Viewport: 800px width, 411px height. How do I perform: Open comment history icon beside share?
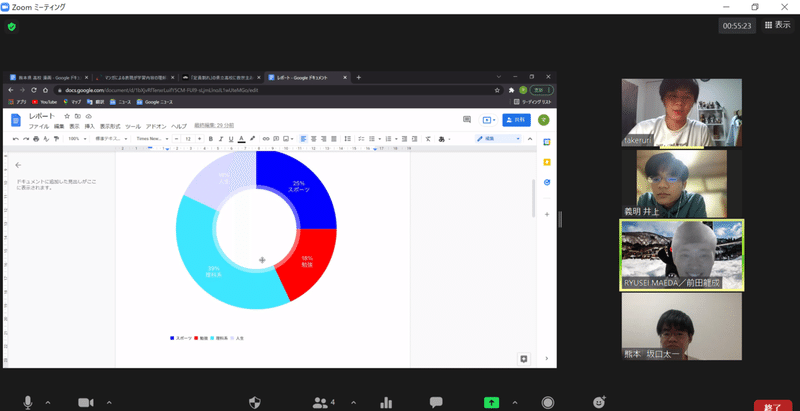coord(467,119)
